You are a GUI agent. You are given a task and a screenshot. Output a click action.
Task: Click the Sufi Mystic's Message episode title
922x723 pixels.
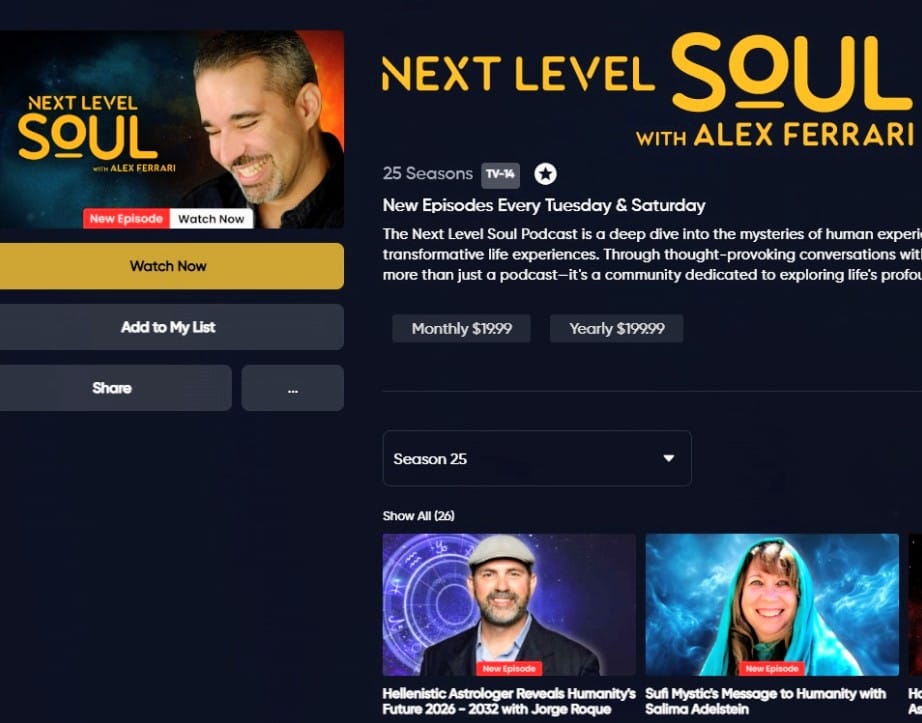click(766, 701)
